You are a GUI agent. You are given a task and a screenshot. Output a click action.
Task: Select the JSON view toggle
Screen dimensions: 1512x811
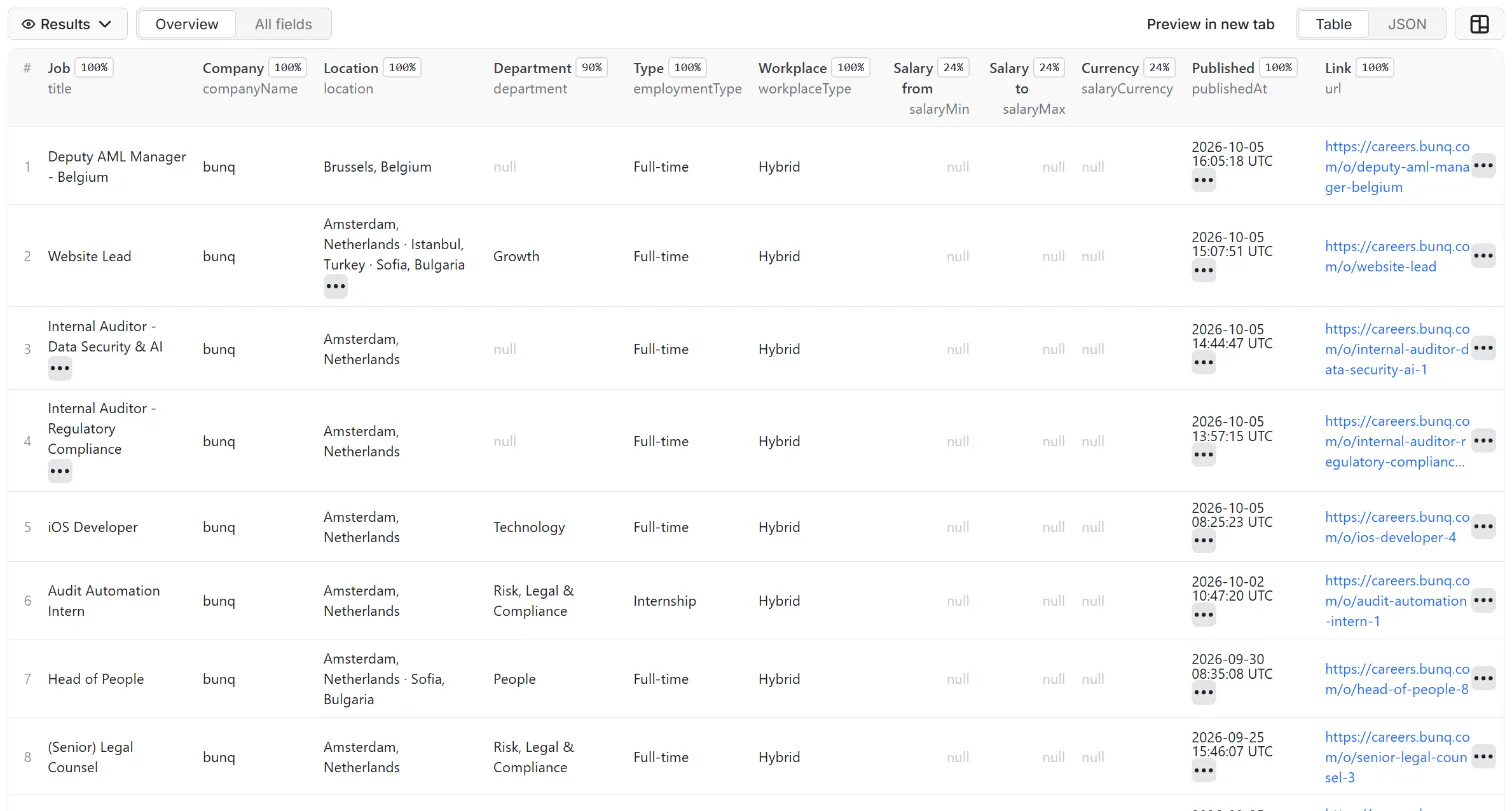pyautogui.click(x=1407, y=24)
